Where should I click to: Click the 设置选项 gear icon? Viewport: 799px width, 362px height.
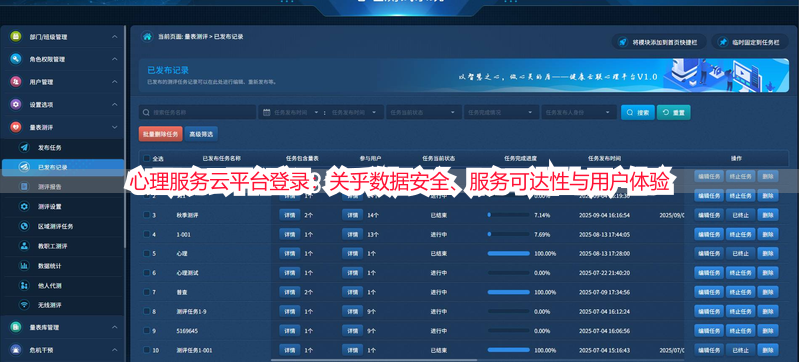[x=16, y=105]
